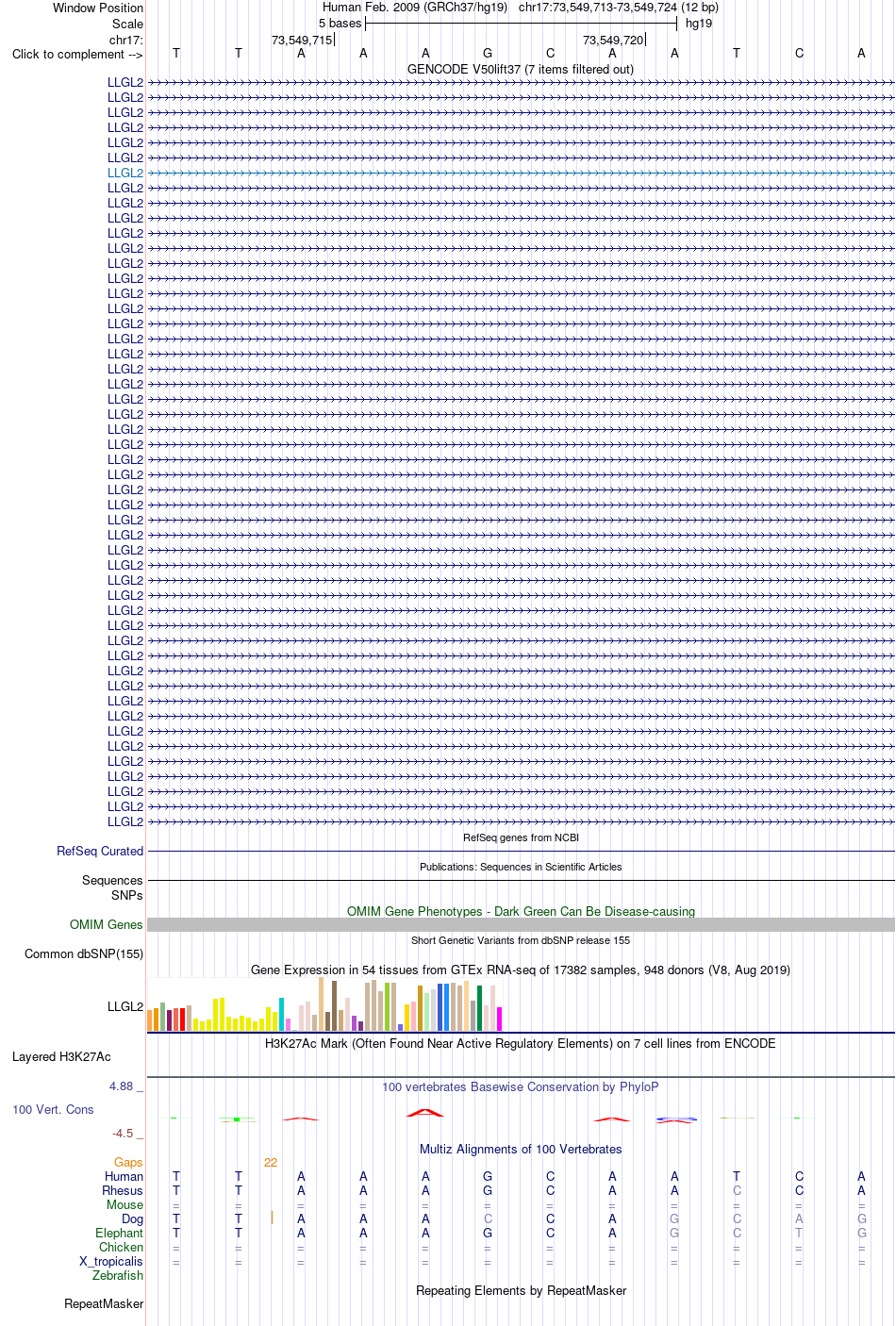Image resolution: width=896 pixels, height=1326 pixels.
Task: Open the OMIM Gene Phenotypes track title
Action: (x=521, y=911)
